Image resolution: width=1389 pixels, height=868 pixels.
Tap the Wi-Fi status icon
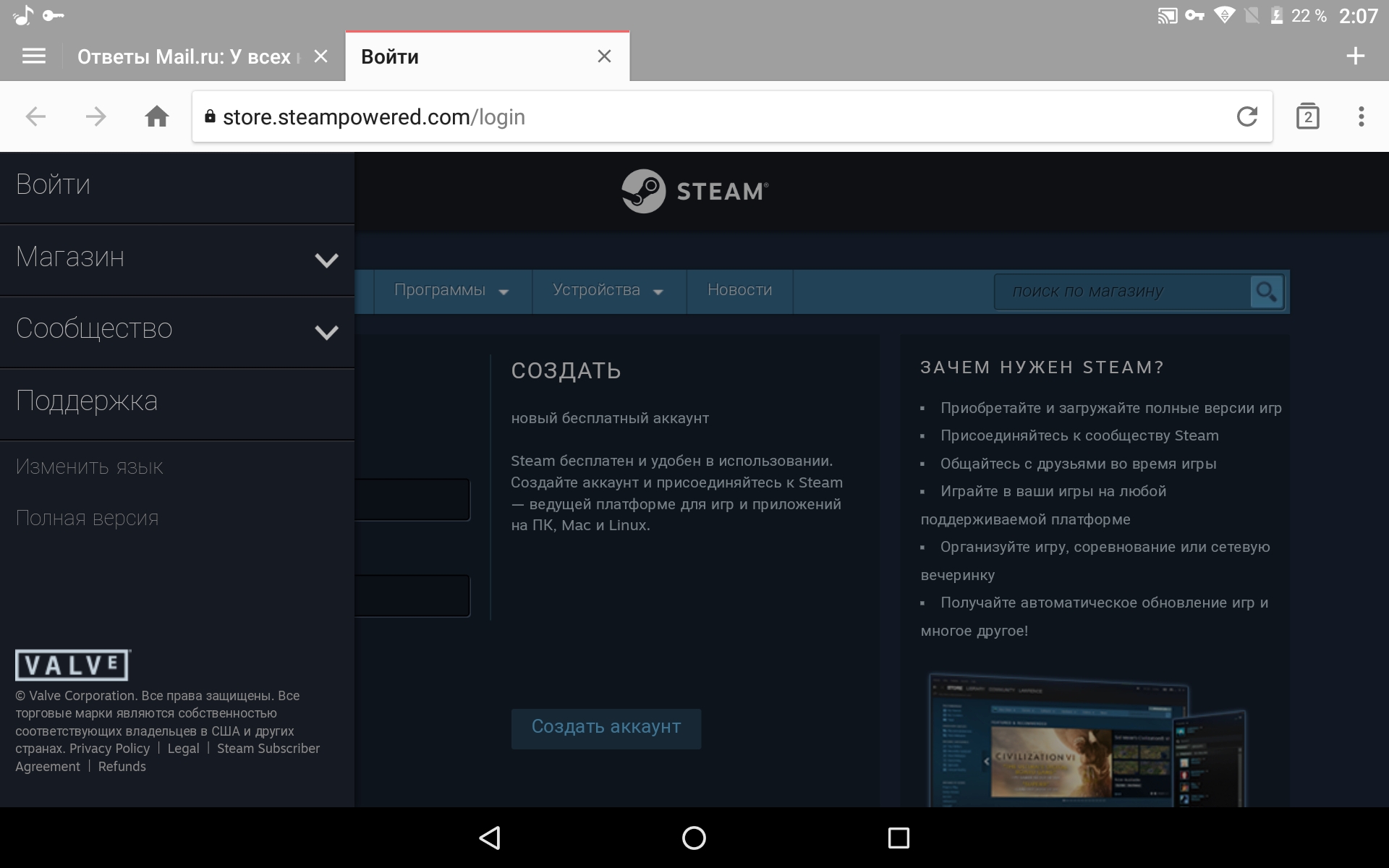point(1224,15)
